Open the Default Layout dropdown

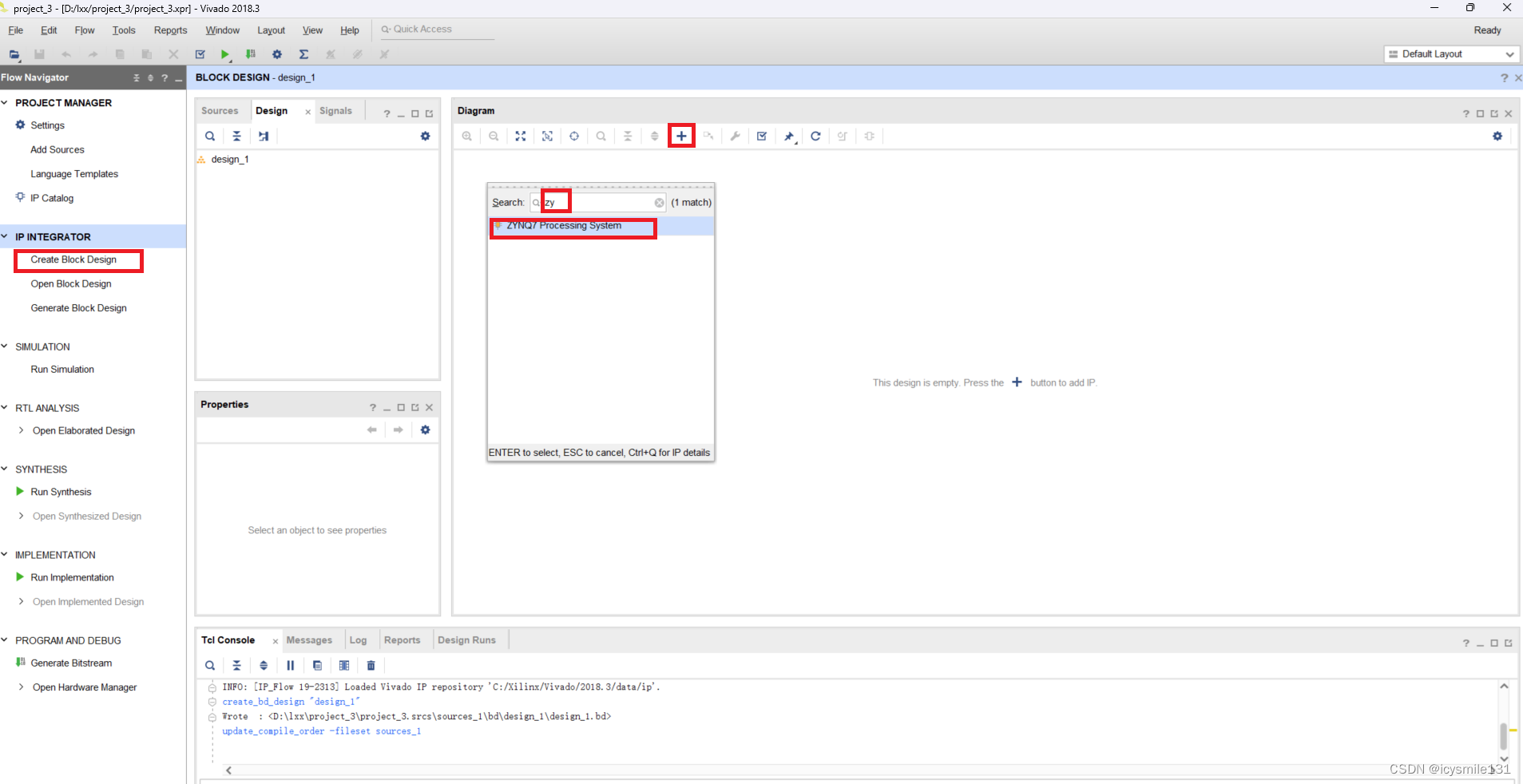(x=1451, y=54)
